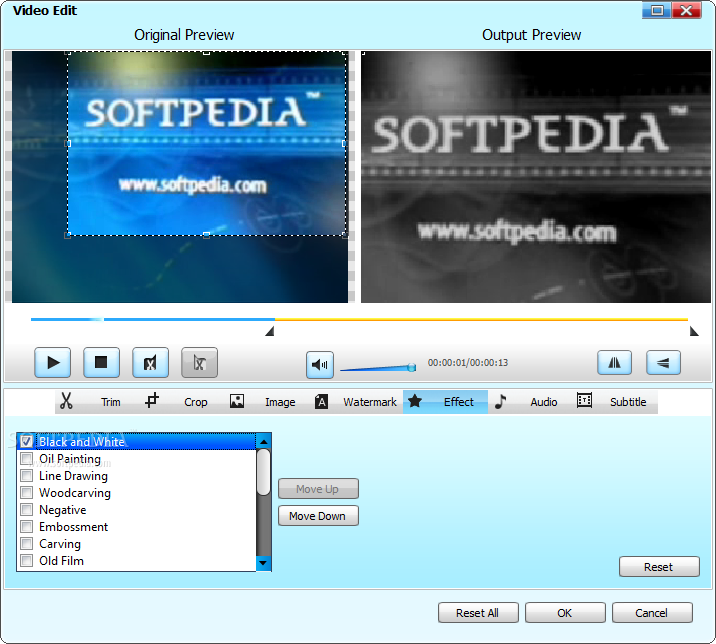
Task: Enable the Oil Painting effect checkbox
Action: coord(26,458)
